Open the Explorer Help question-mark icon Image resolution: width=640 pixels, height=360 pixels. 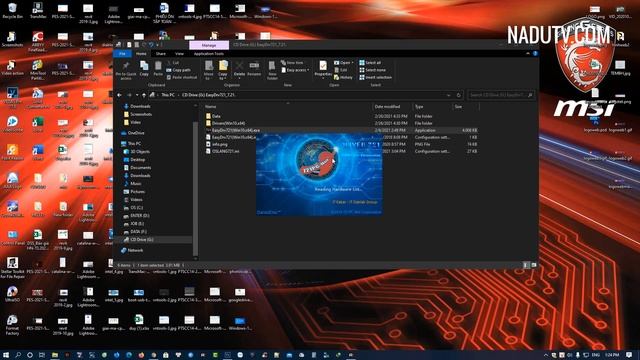tap(535, 53)
